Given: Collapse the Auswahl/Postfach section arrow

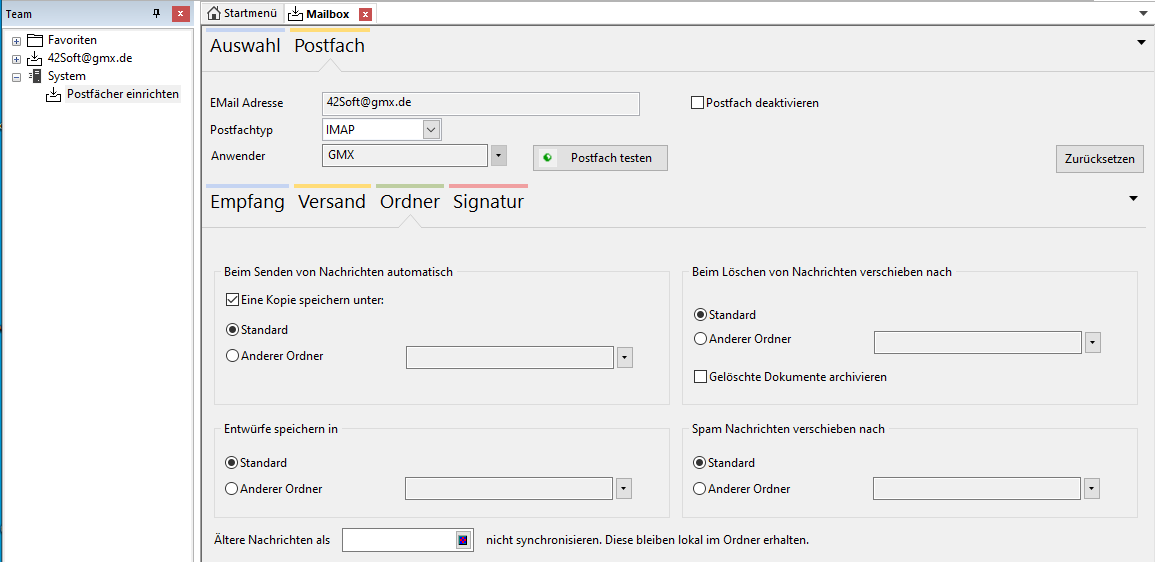Looking at the screenshot, I should tap(1142, 43).
